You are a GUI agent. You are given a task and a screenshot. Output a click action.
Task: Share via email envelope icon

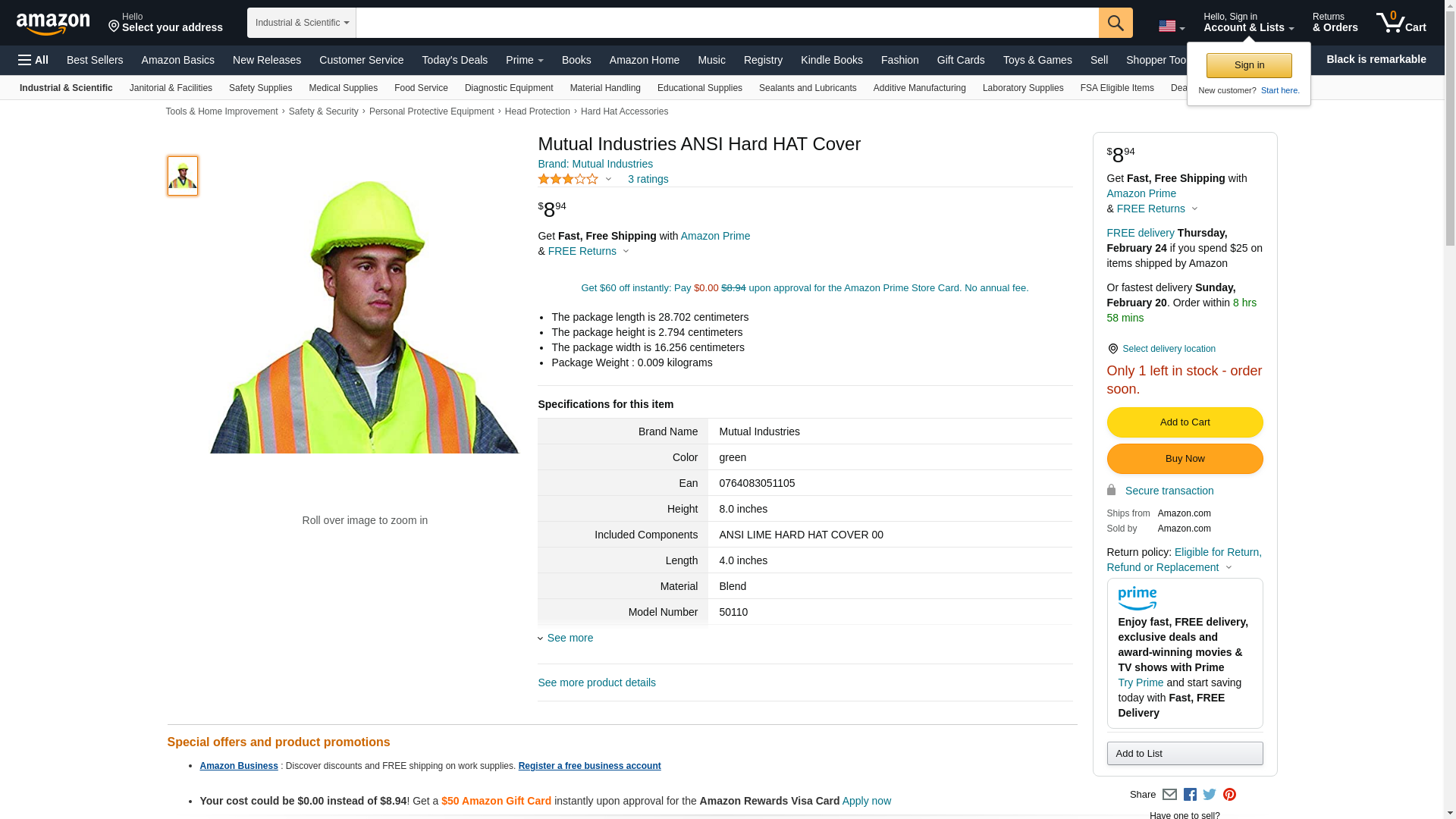1169,795
